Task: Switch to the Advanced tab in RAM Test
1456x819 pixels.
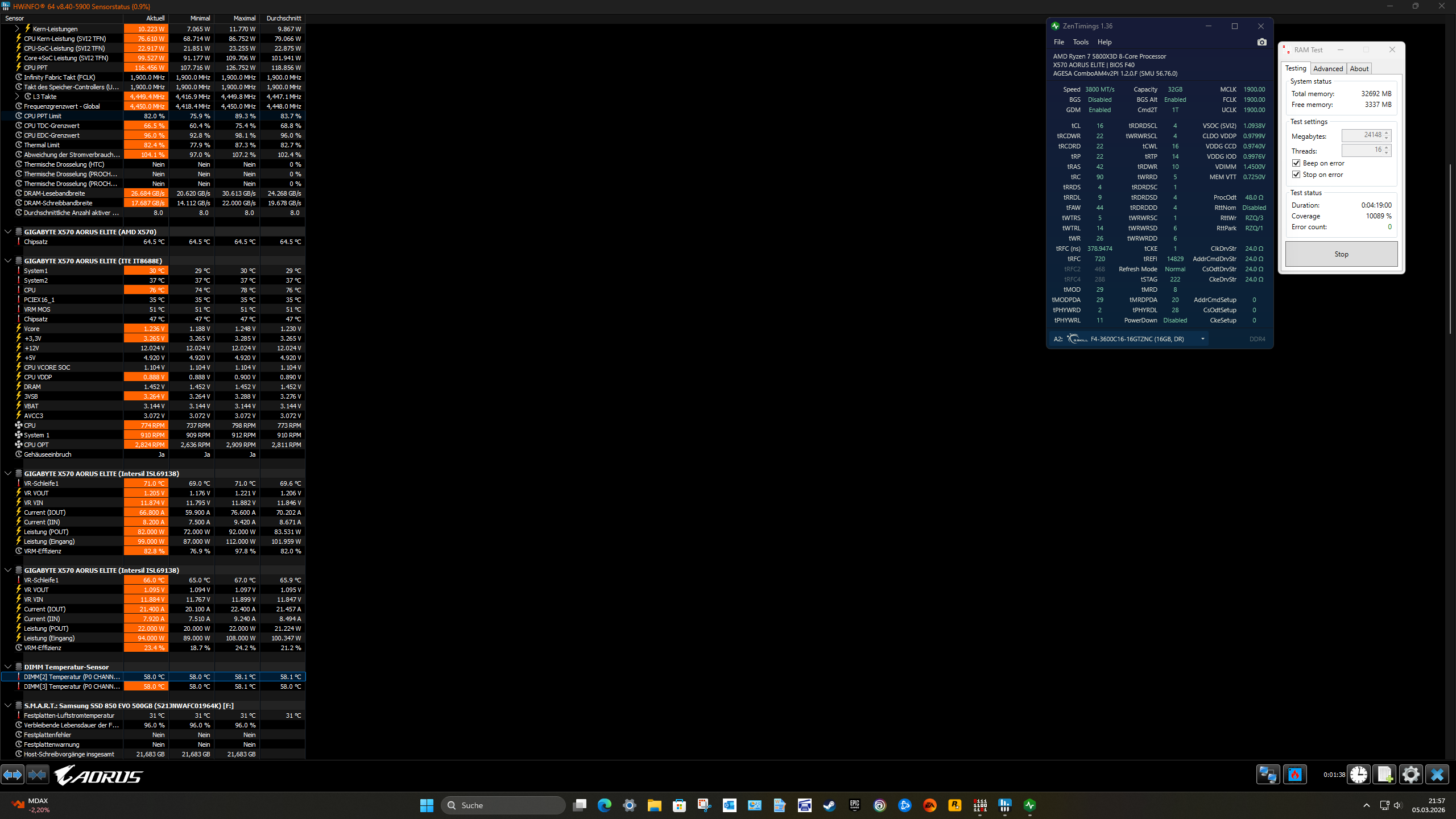Action: (x=1329, y=68)
